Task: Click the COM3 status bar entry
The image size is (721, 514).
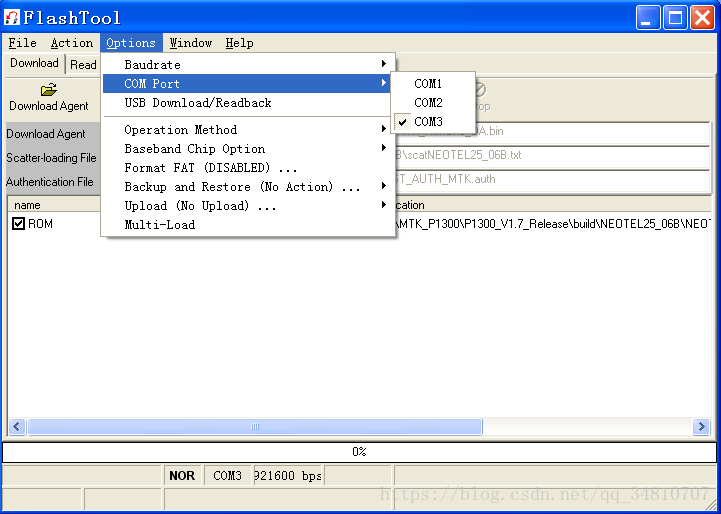Action: click(228, 476)
